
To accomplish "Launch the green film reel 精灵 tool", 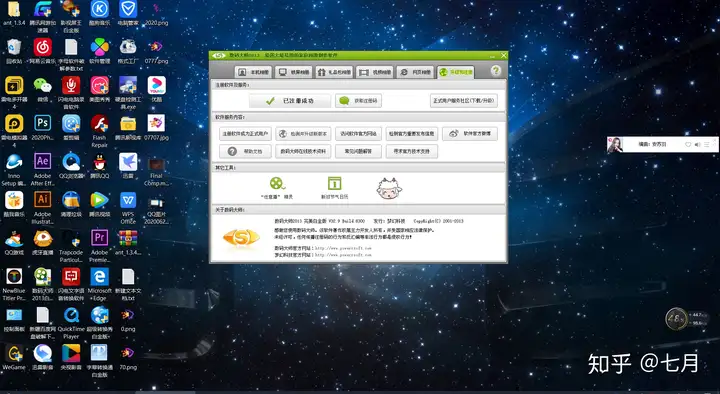I will (277, 184).
